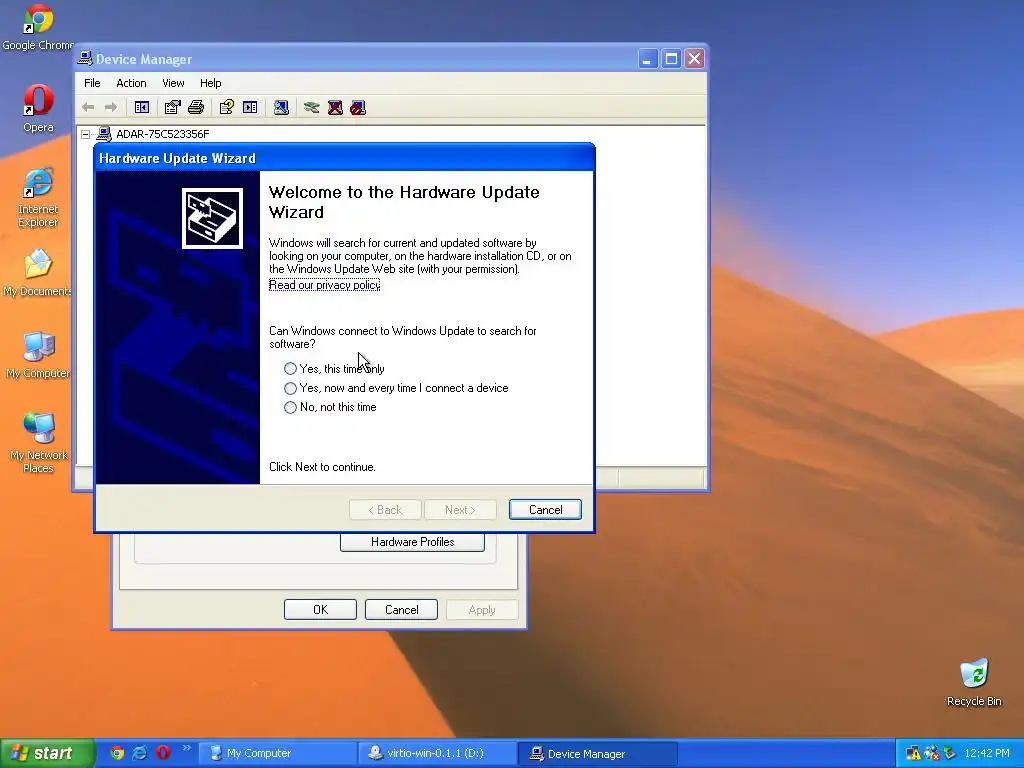Click the Security Center red shield tray icon
Image resolution: width=1024 pixels, height=768 pixels.
coord(932,754)
